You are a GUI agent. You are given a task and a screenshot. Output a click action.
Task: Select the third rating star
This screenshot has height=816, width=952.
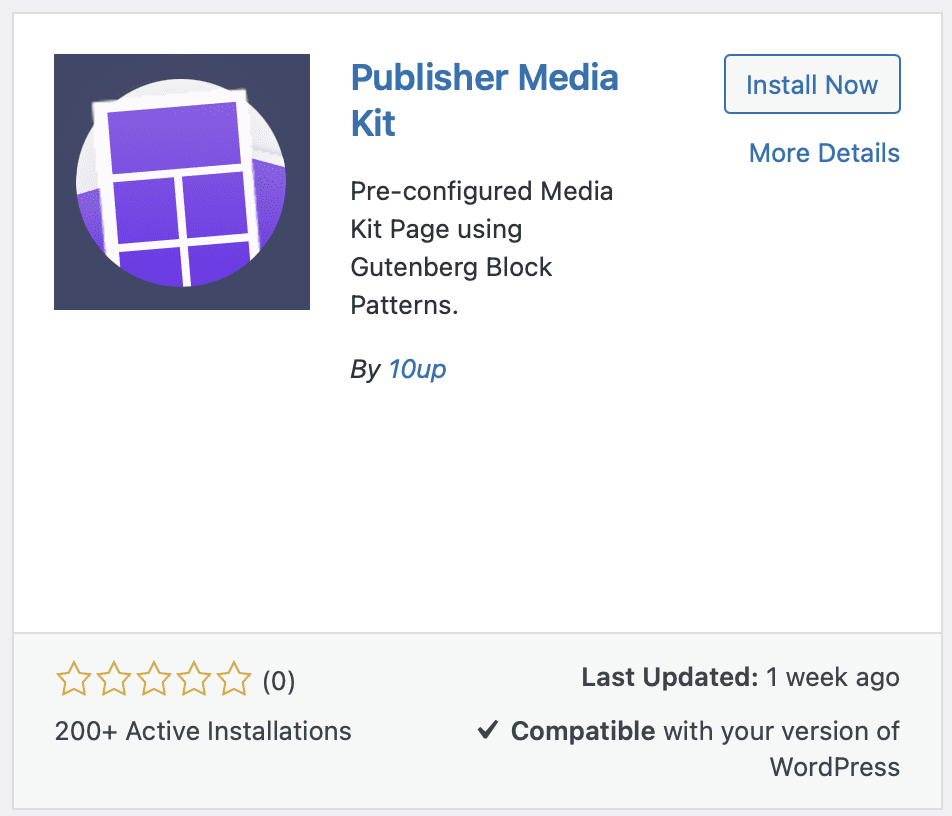coord(153,680)
